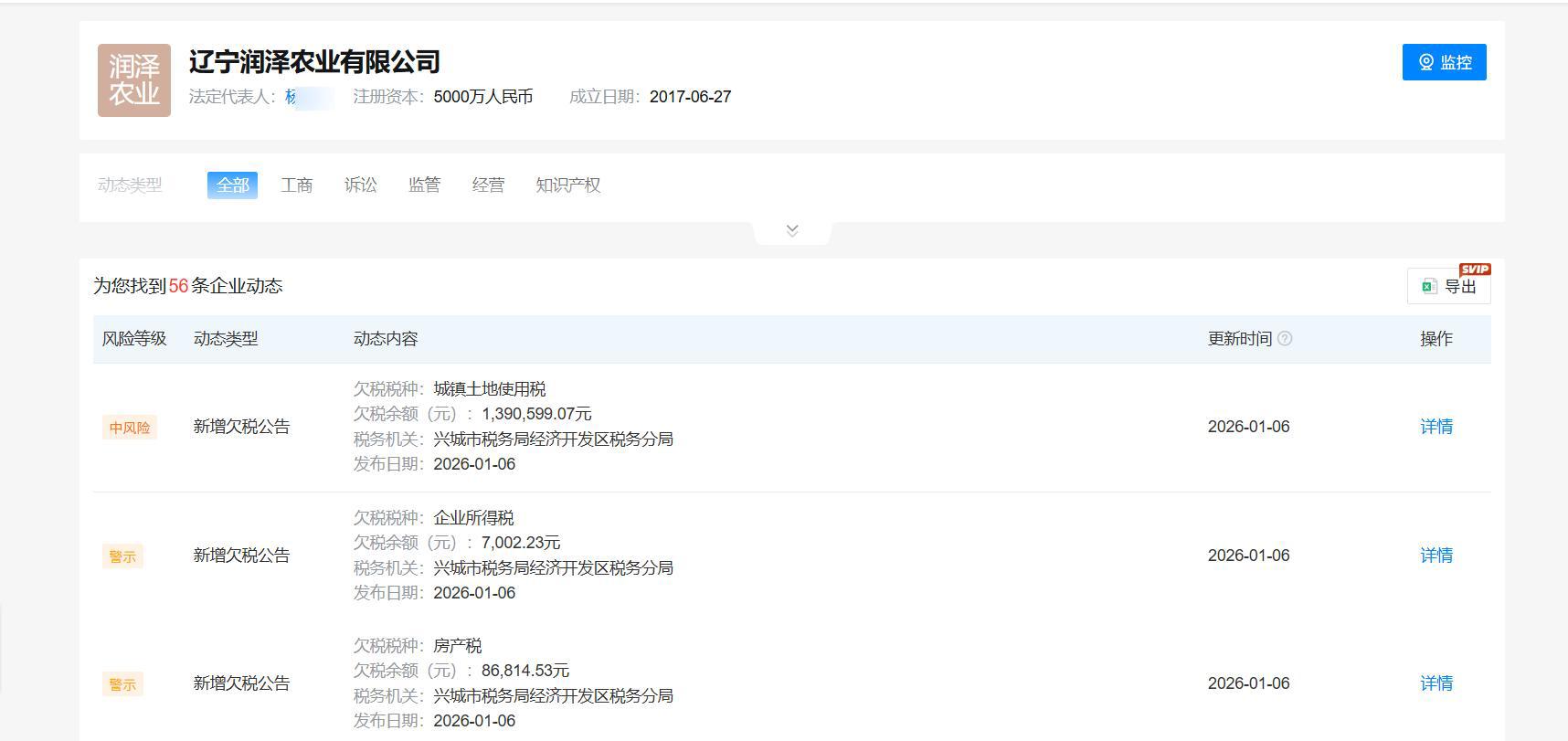The height and width of the screenshot is (741, 1568).
Task: Click the 警示 tag on 企业所得税 row
Action: (122, 556)
